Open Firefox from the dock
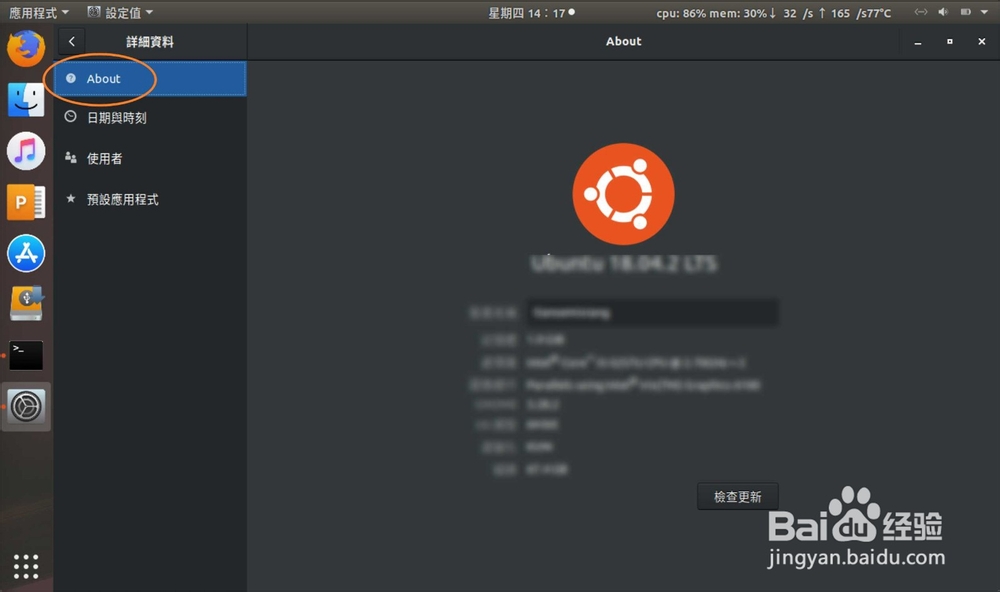Screen dimensions: 1000x592 point(26,48)
